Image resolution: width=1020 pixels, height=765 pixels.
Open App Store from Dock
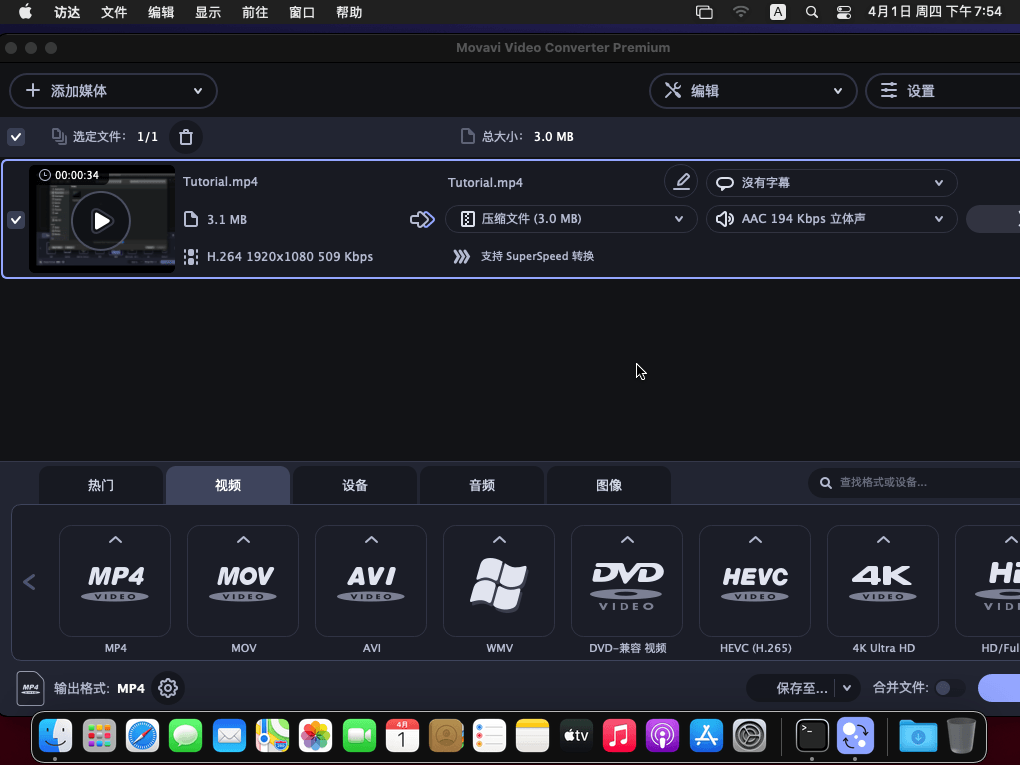tap(706, 736)
